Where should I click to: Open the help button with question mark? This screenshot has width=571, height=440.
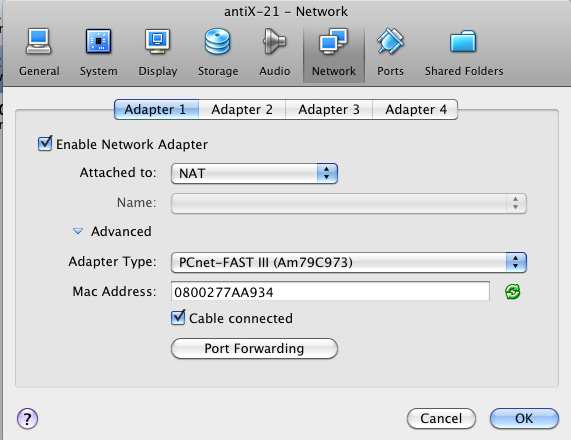click(x=27, y=419)
